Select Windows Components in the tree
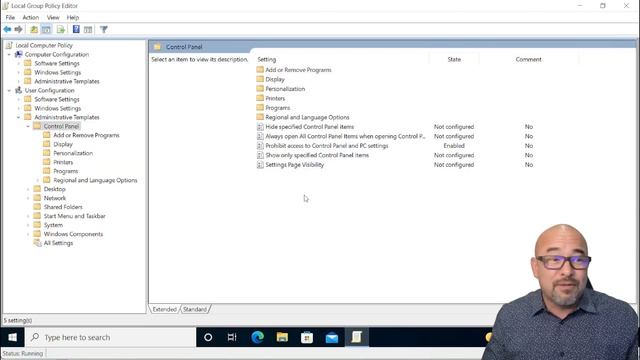Viewport: 640px width, 360px height. pyautogui.click(x=73, y=234)
